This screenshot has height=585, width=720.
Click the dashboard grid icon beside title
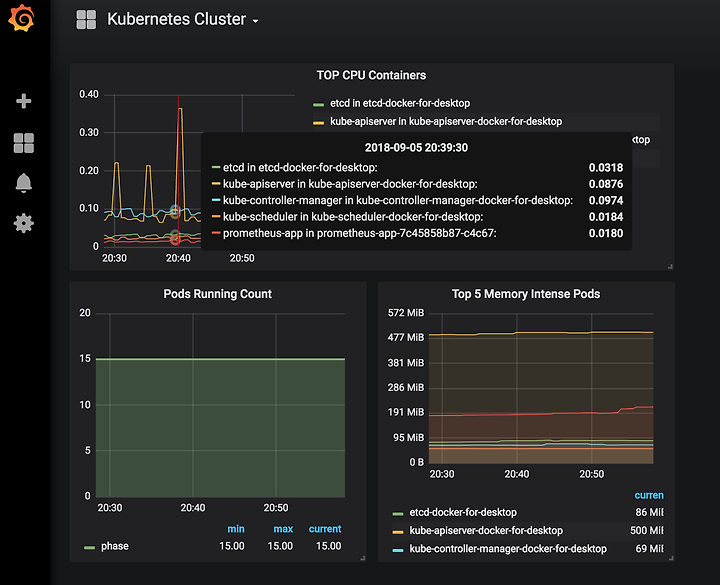pyautogui.click(x=86, y=19)
